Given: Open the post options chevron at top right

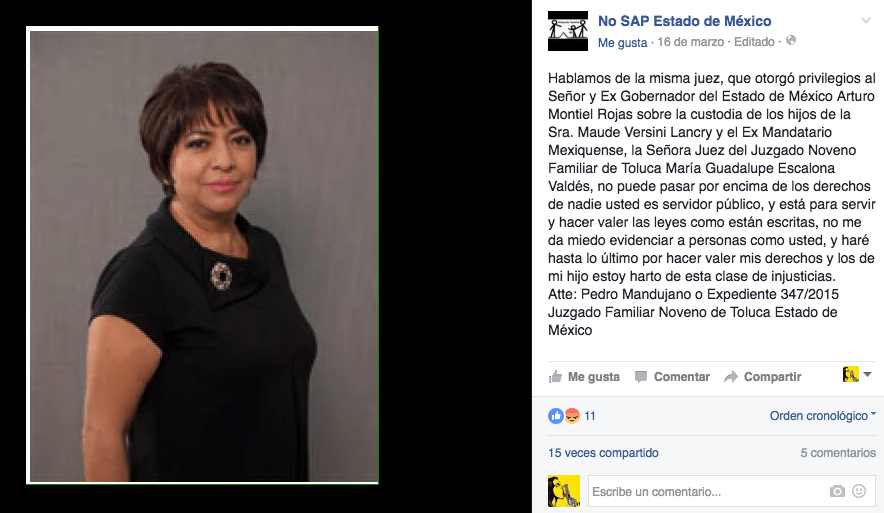Looking at the screenshot, I should [866, 21].
